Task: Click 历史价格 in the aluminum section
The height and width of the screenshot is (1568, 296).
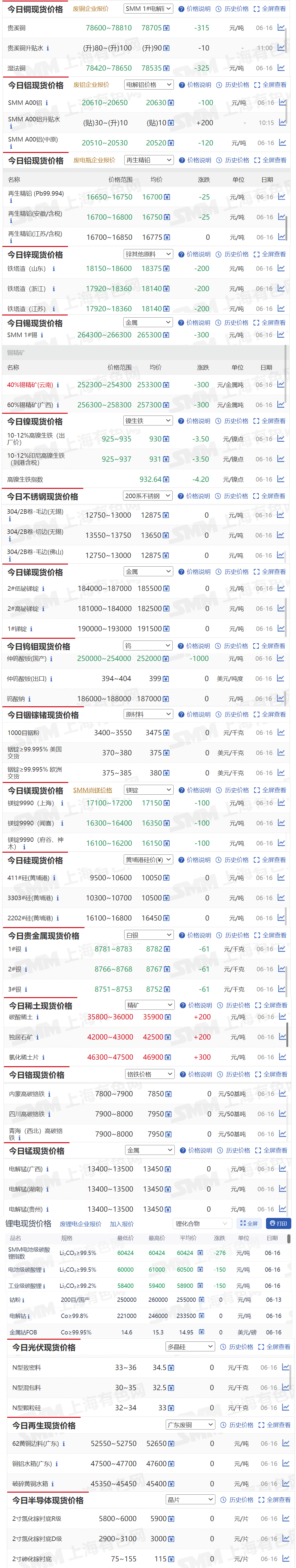Action: click(x=233, y=85)
